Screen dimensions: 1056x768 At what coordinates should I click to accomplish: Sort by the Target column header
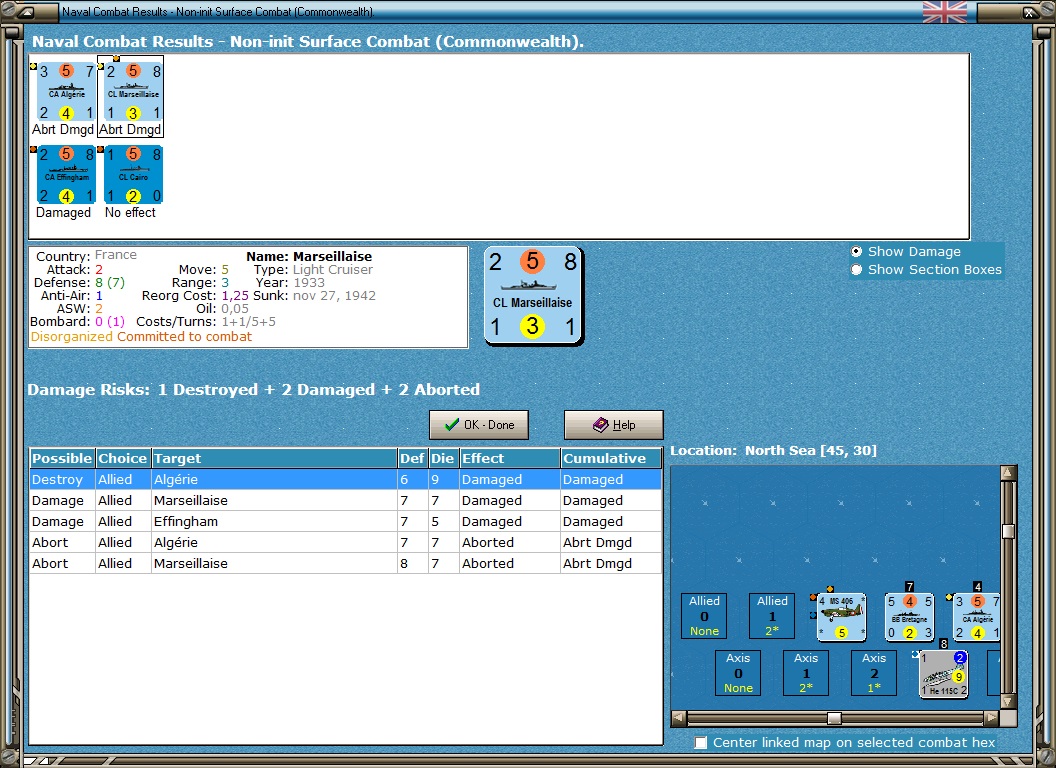[x=274, y=458]
